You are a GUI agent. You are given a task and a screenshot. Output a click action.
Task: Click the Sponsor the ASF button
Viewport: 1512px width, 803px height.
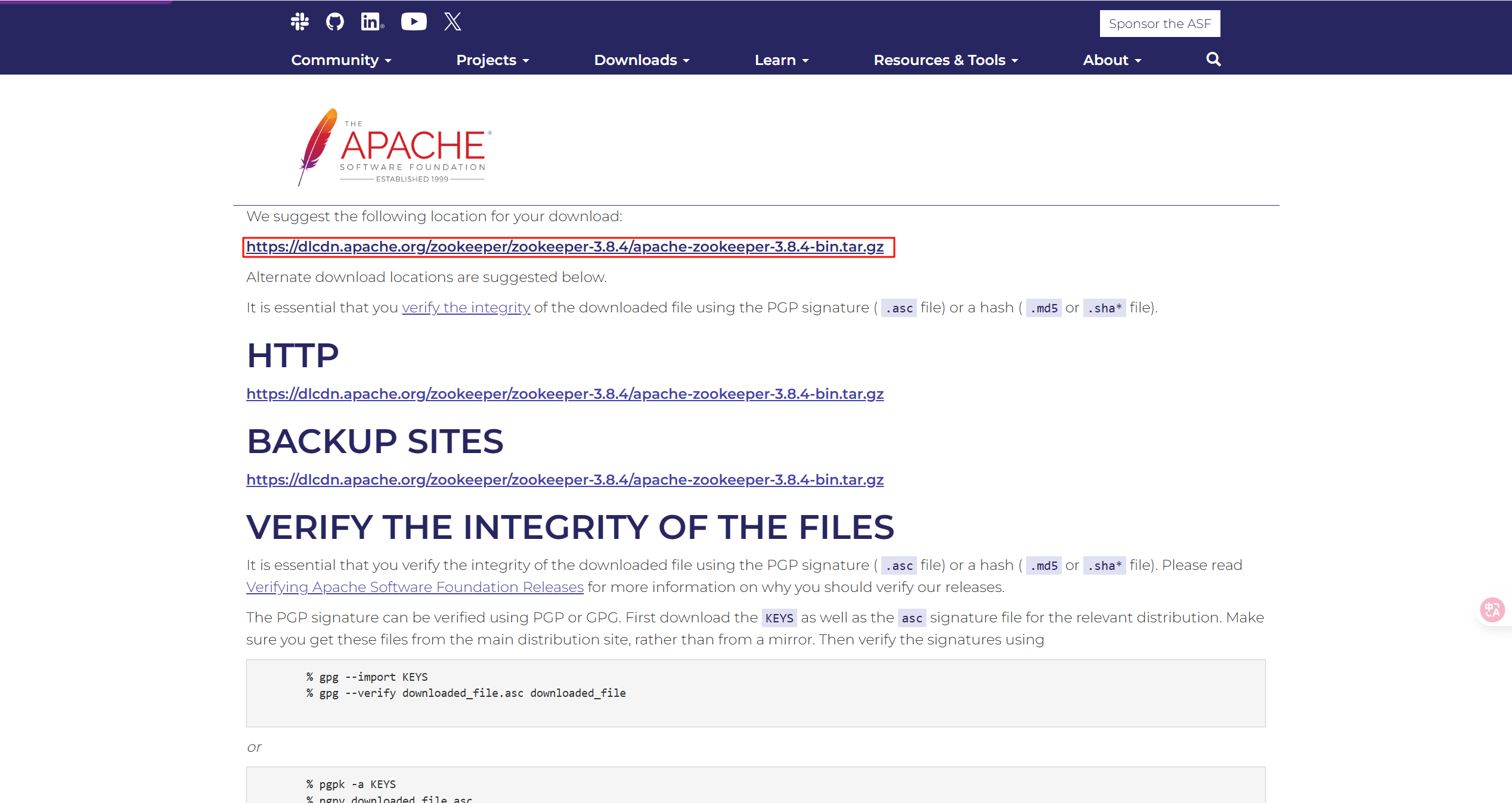[1160, 24]
